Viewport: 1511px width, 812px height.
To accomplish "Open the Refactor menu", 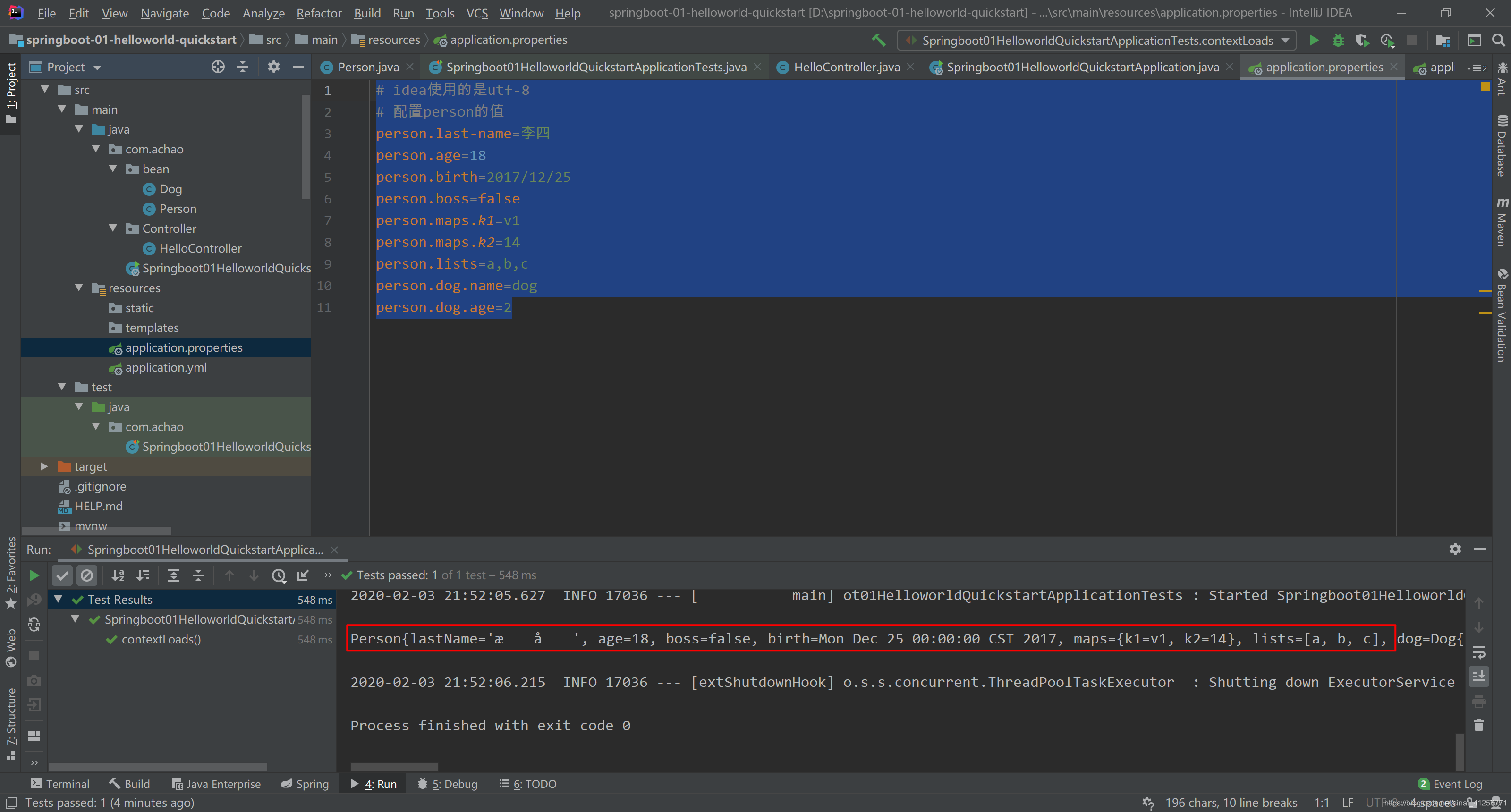I will pyautogui.click(x=319, y=13).
